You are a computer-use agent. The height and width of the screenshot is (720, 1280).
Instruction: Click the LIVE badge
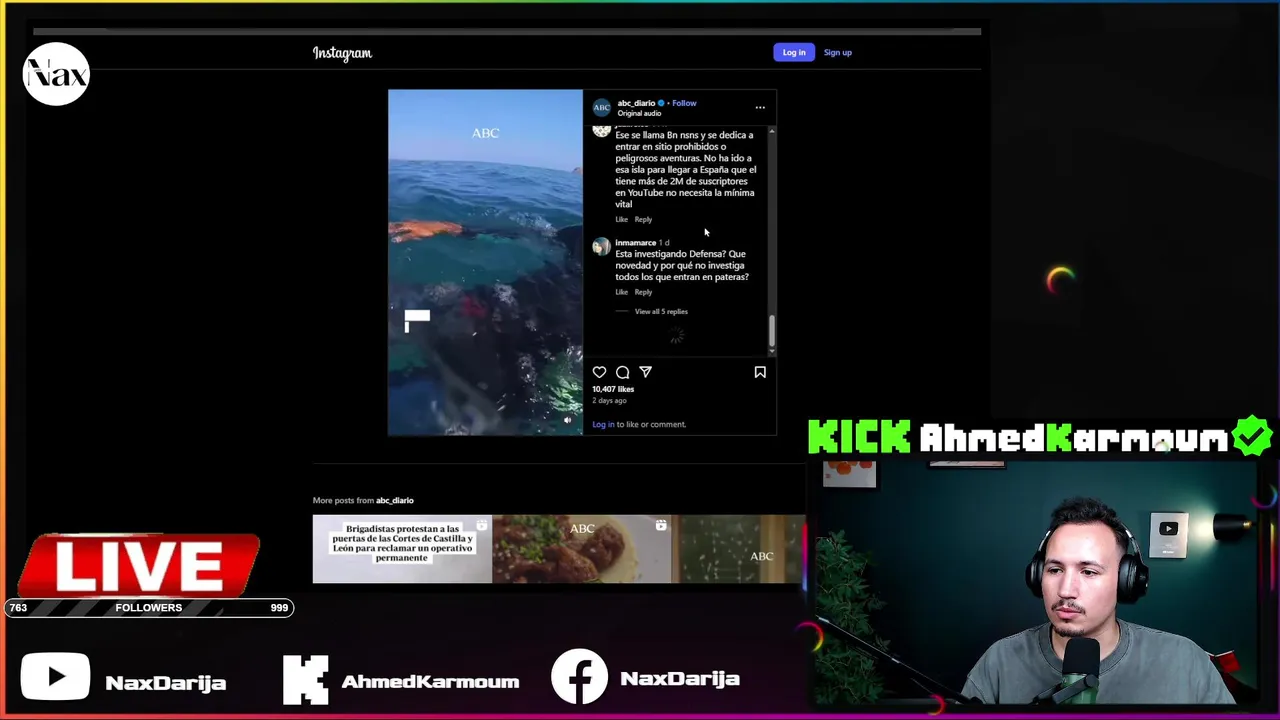[140, 566]
